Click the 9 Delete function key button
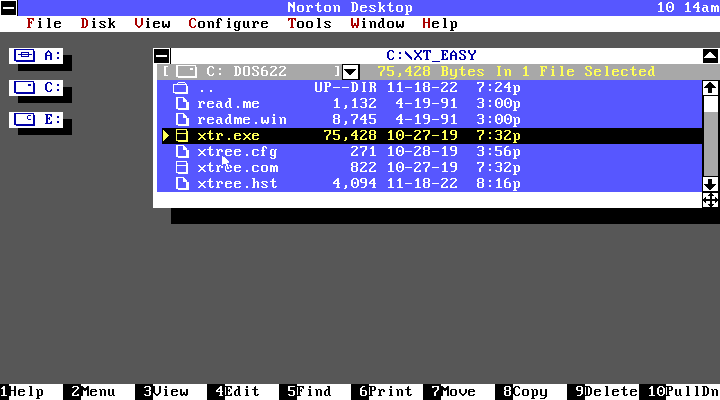 (x=602, y=392)
